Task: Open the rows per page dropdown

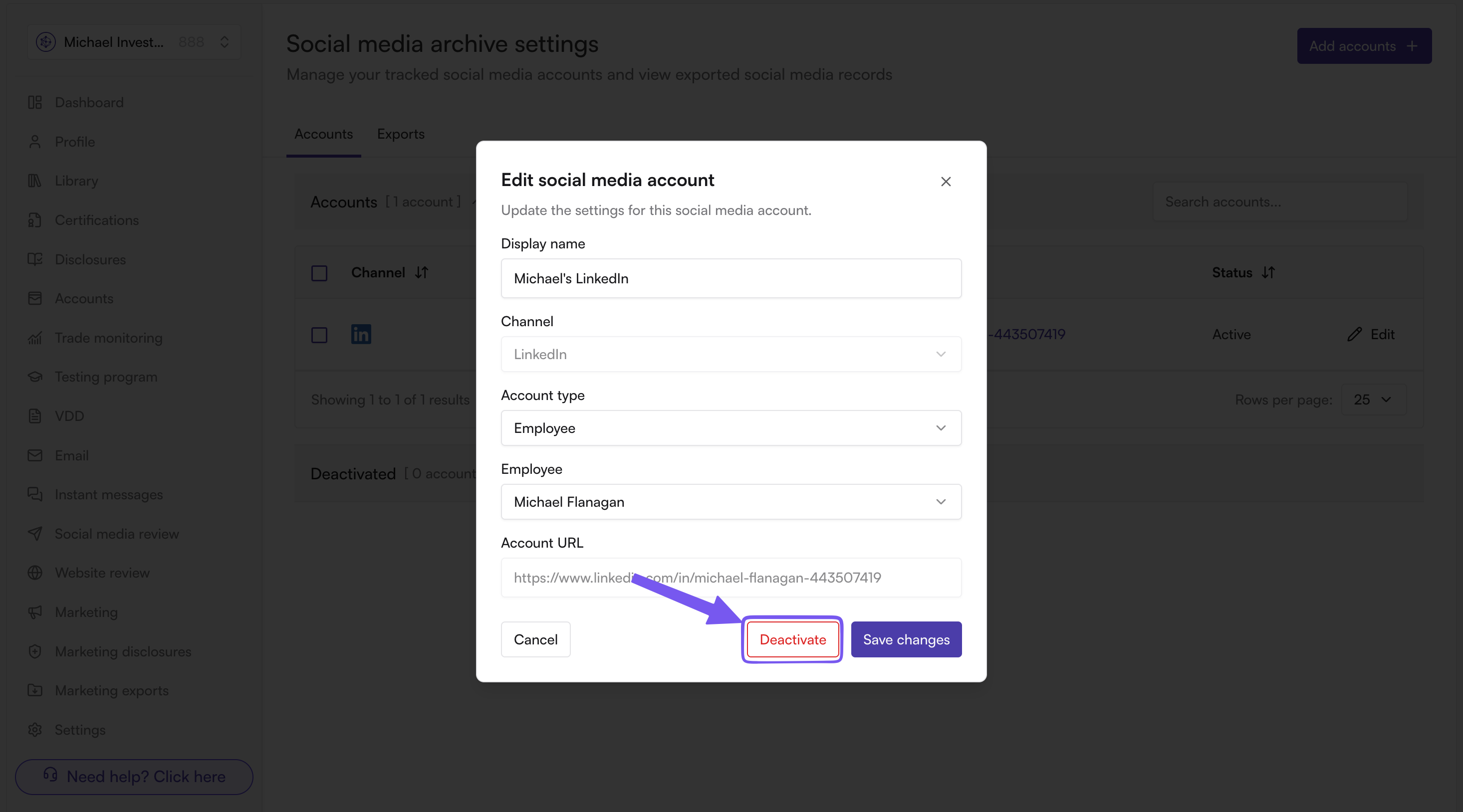Action: pyautogui.click(x=1373, y=400)
